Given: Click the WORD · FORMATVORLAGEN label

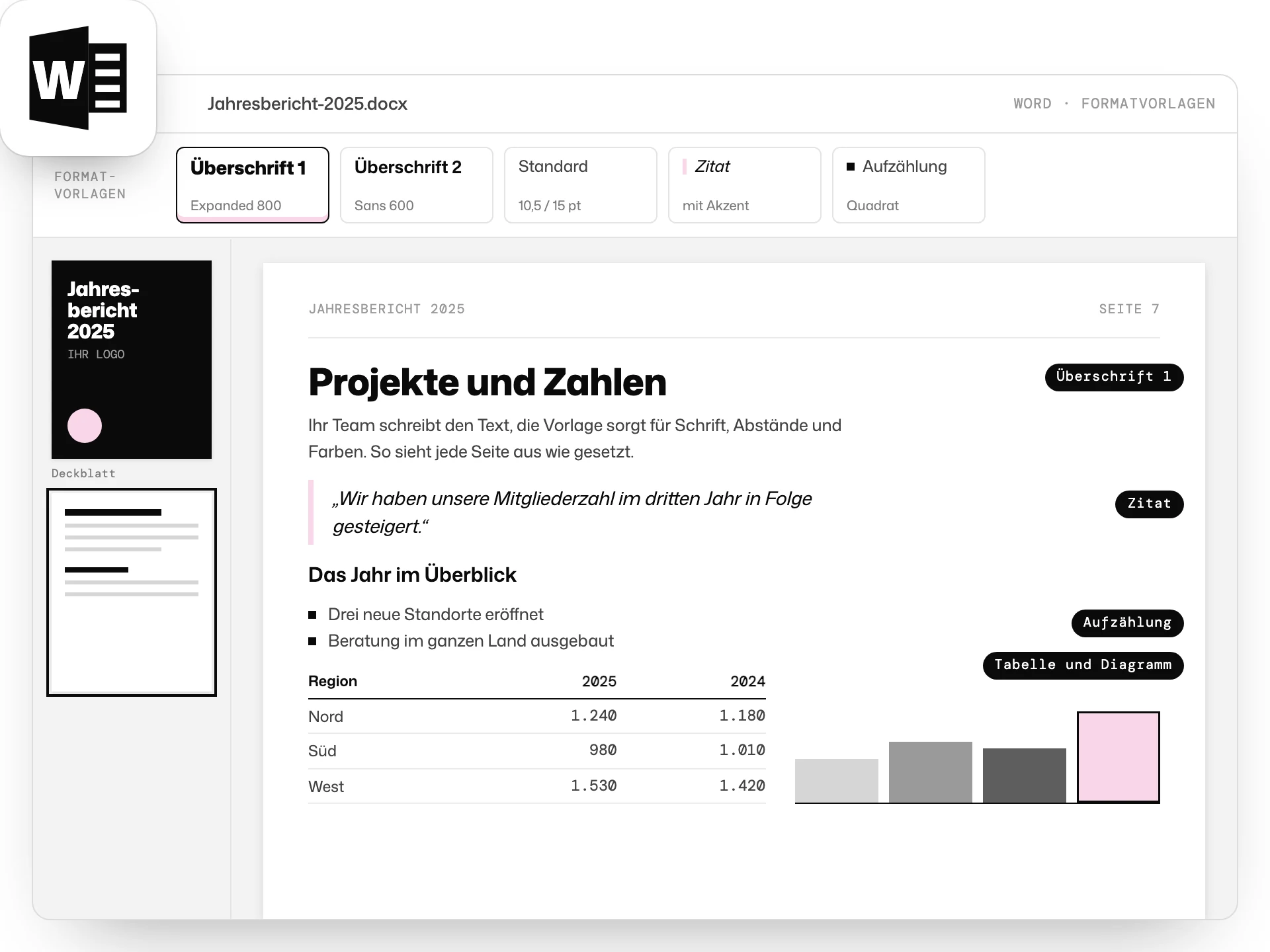Looking at the screenshot, I should [x=1115, y=104].
